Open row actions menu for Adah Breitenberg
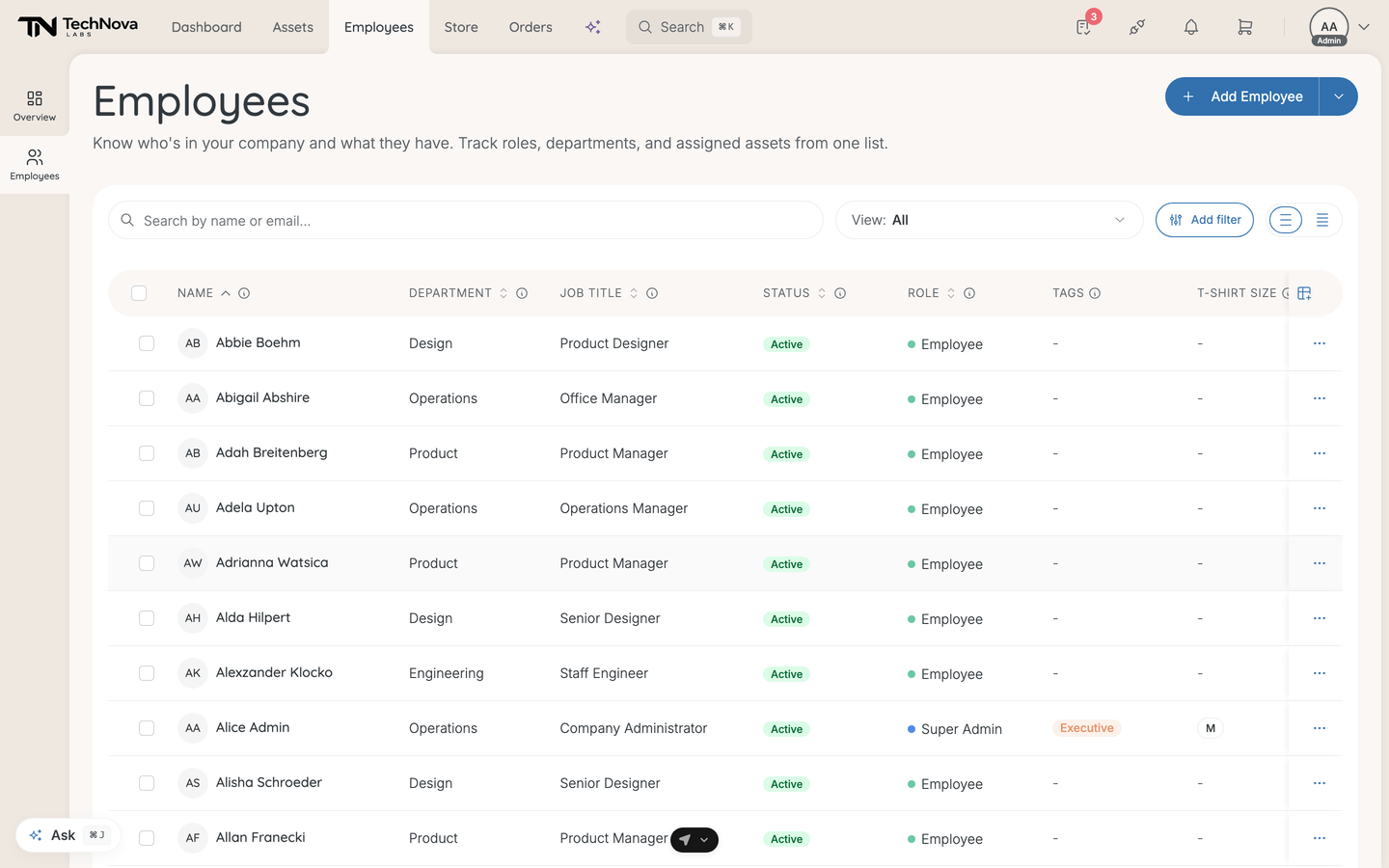This screenshot has height=868, width=1389. [1320, 453]
